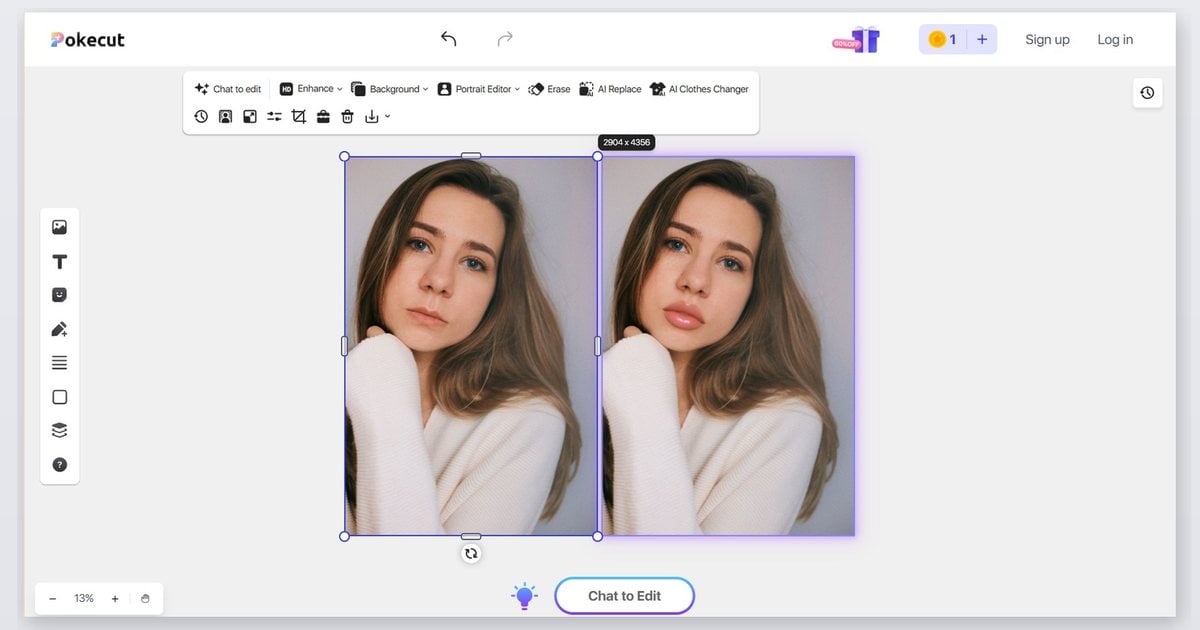Zoom out with the minus button
Image resolution: width=1200 pixels, height=630 pixels.
[52, 598]
